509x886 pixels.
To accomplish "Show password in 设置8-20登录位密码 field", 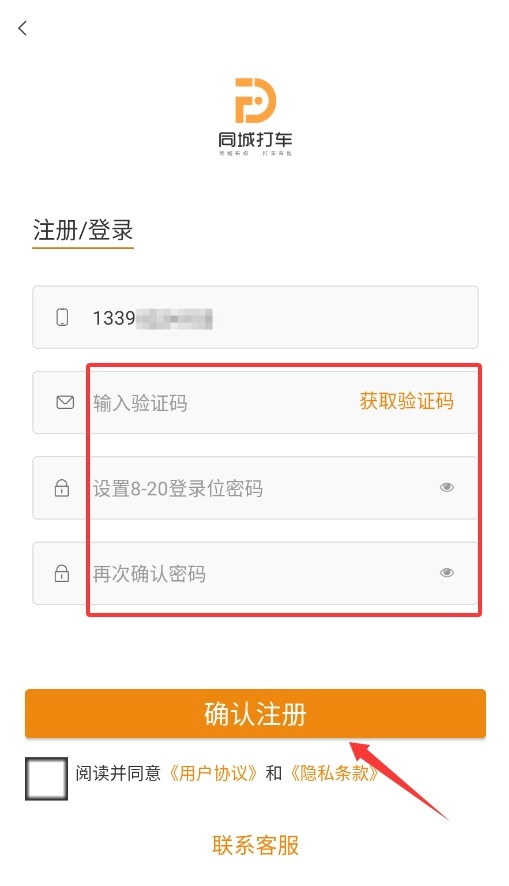I will (447, 487).
